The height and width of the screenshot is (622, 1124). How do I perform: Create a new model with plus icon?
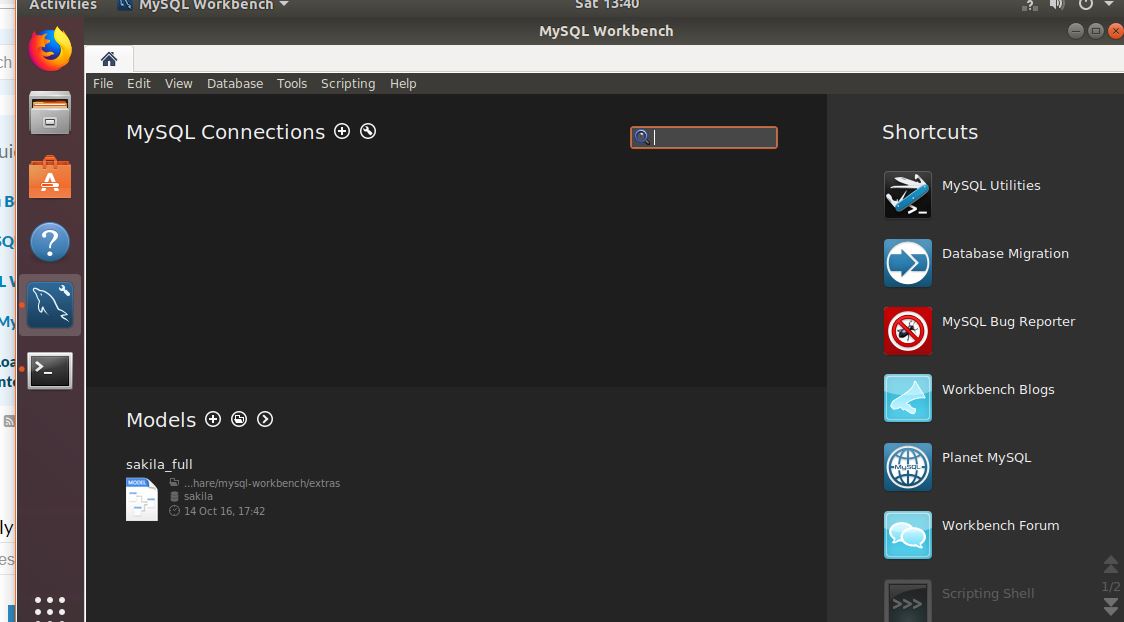pos(214,419)
